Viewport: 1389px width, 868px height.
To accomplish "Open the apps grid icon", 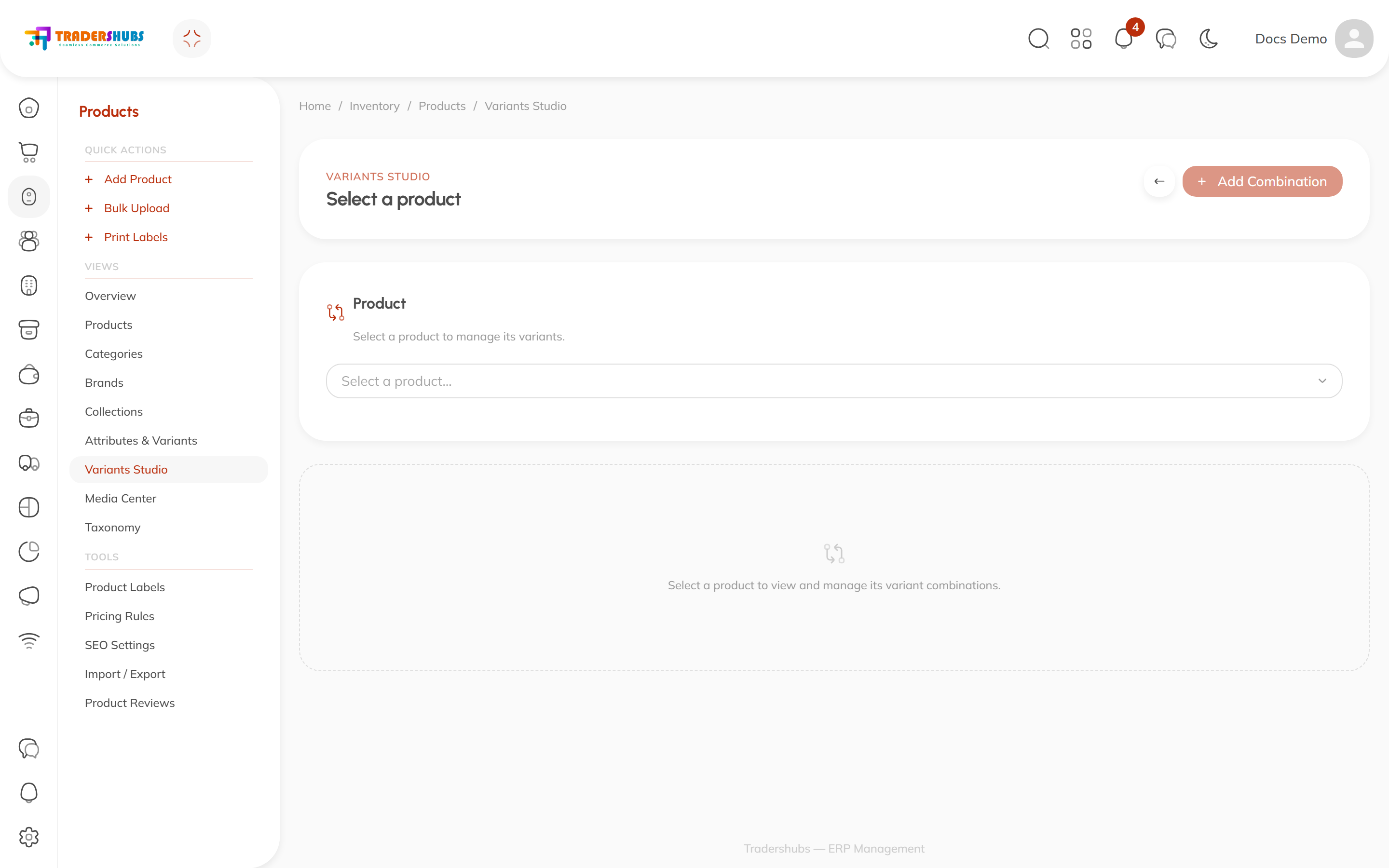I will (1081, 39).
